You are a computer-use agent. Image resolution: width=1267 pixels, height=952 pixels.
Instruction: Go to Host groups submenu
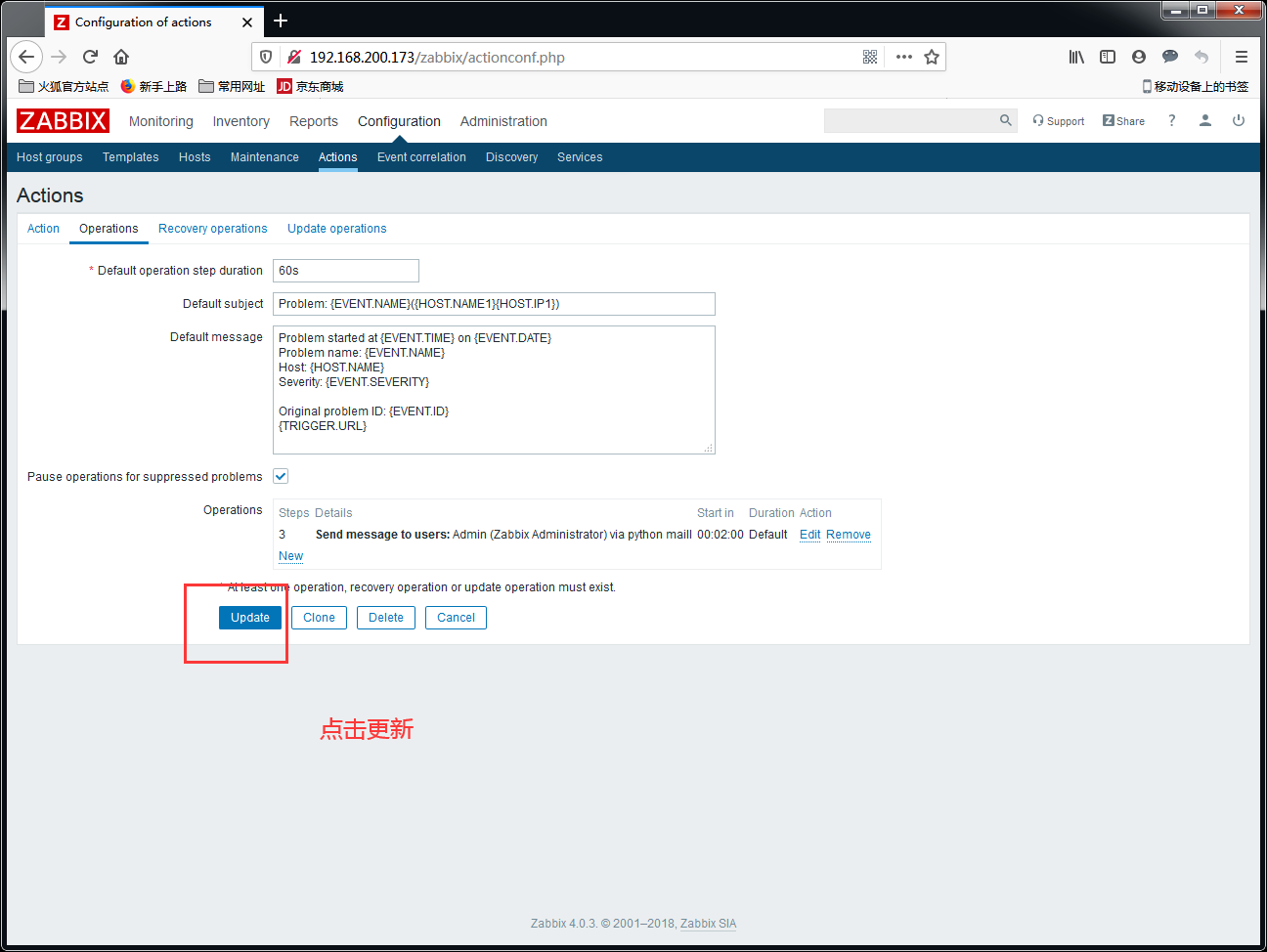[x=50, y=157]
